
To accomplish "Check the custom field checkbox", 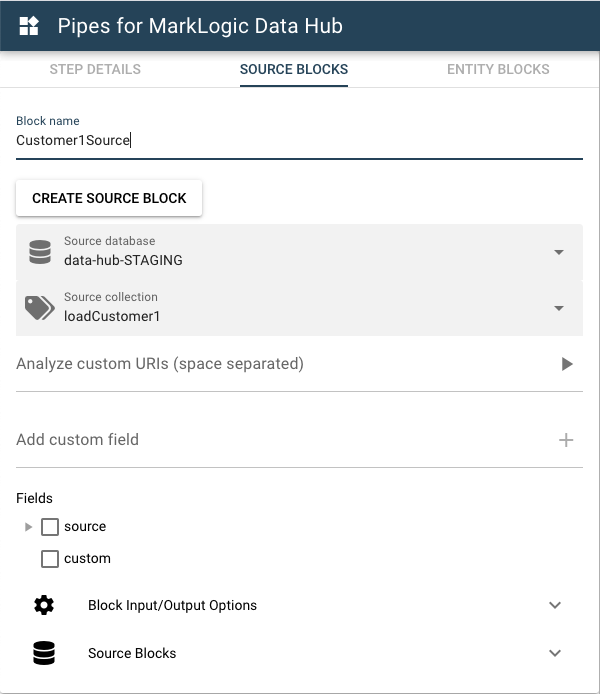I will 50,559.
